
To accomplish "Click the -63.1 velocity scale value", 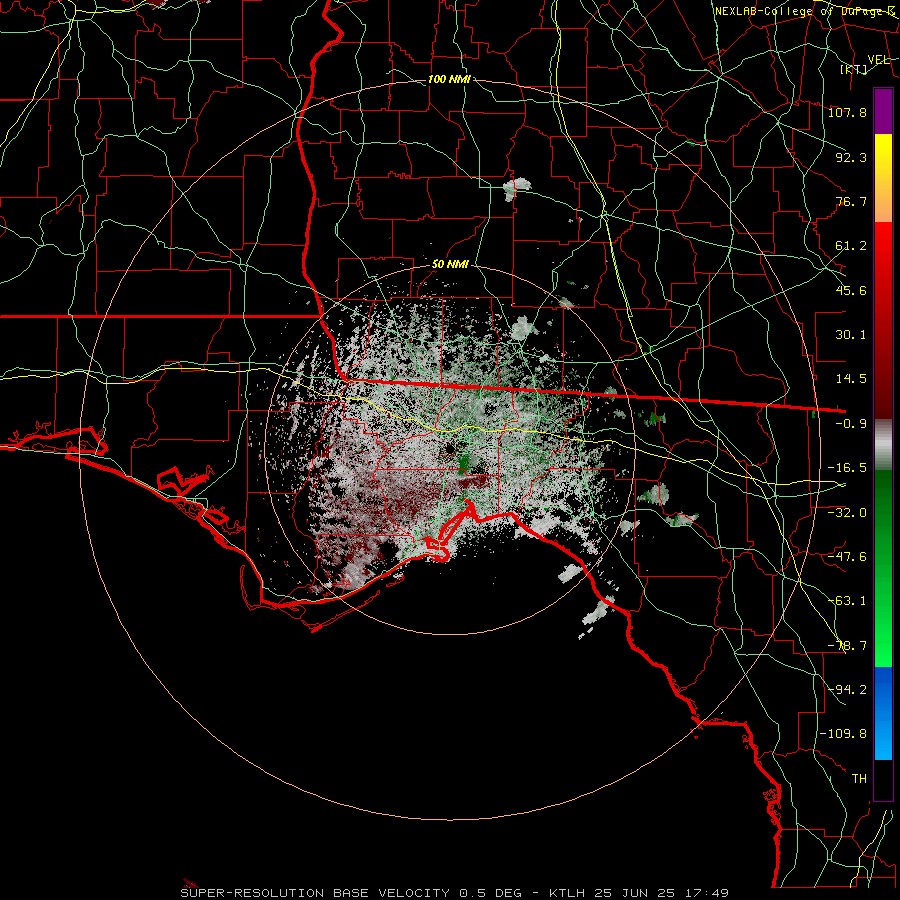I will tap(847, 601).
